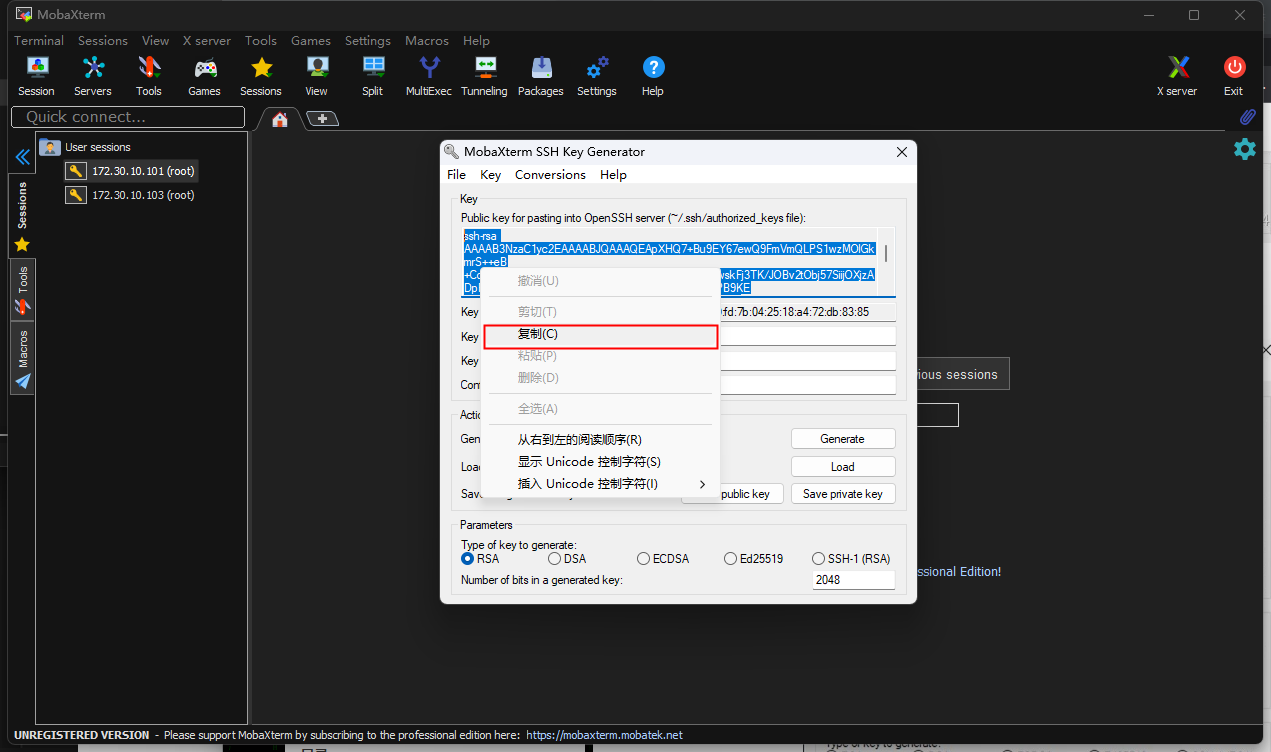Click the red Exit power icon
The image size is (1271, 752).
[x=1234, y=76]
